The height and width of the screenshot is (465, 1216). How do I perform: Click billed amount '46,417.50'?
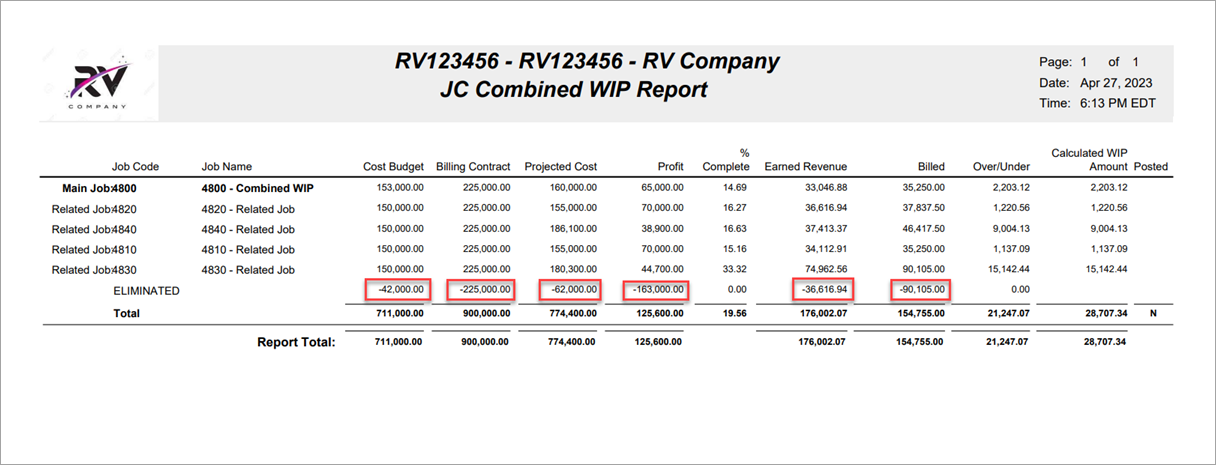pos(923,229)
